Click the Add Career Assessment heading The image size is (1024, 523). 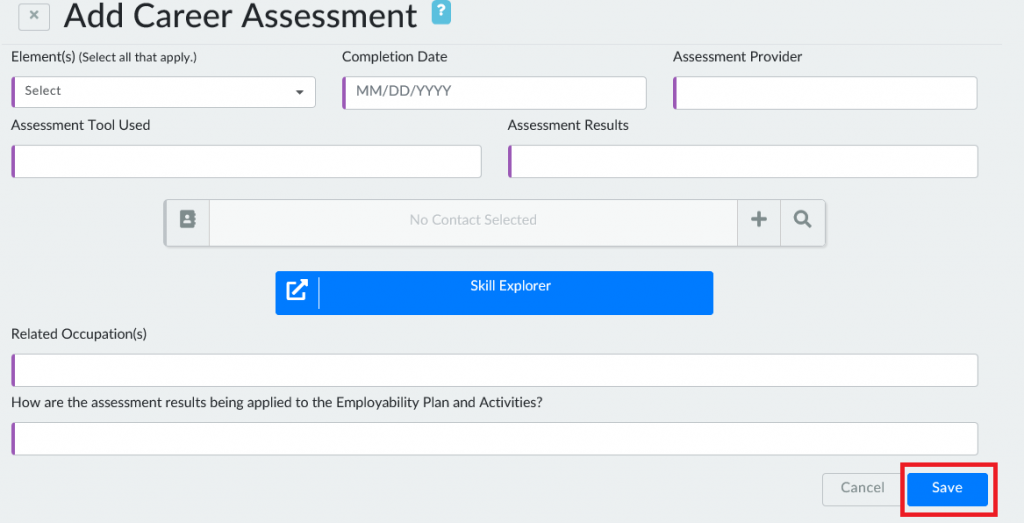(240, 16)
